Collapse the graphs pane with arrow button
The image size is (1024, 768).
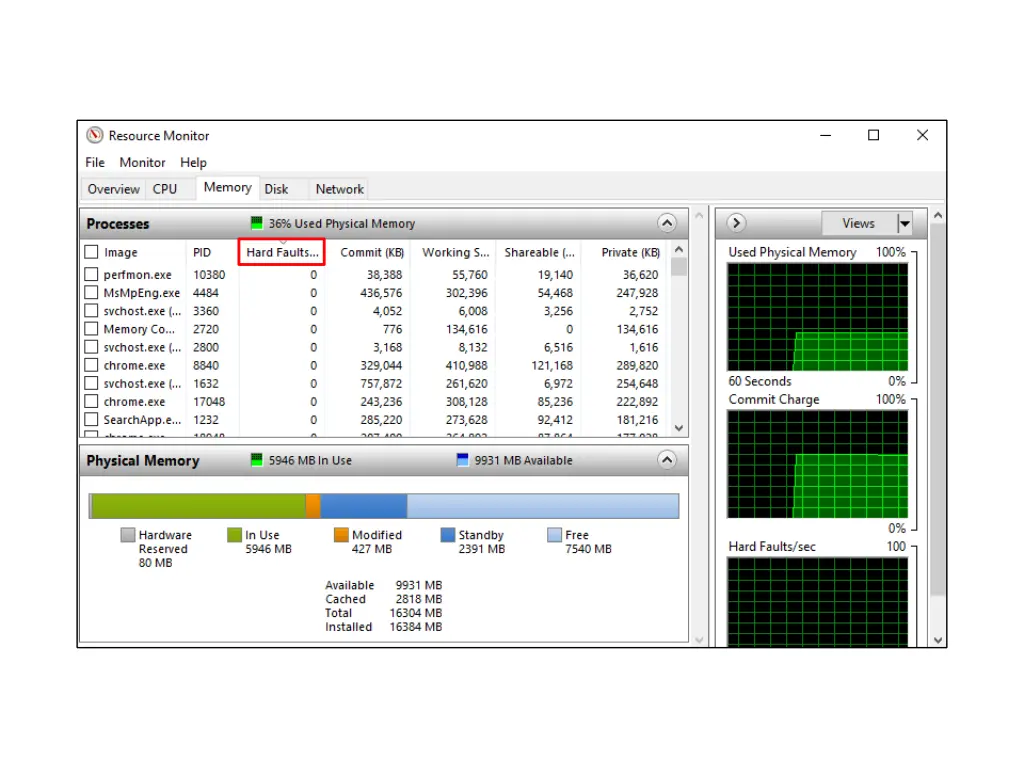click(736, 223)
